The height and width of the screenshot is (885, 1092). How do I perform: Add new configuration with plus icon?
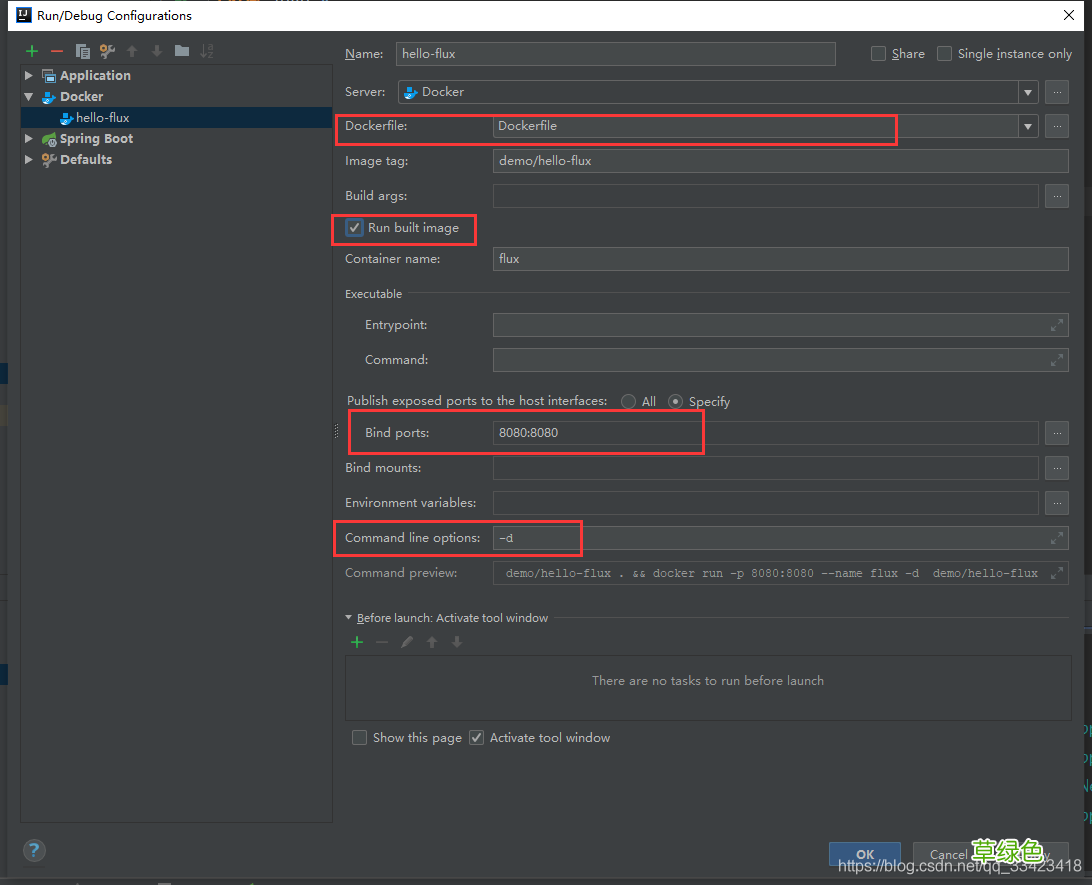[32, 51]
